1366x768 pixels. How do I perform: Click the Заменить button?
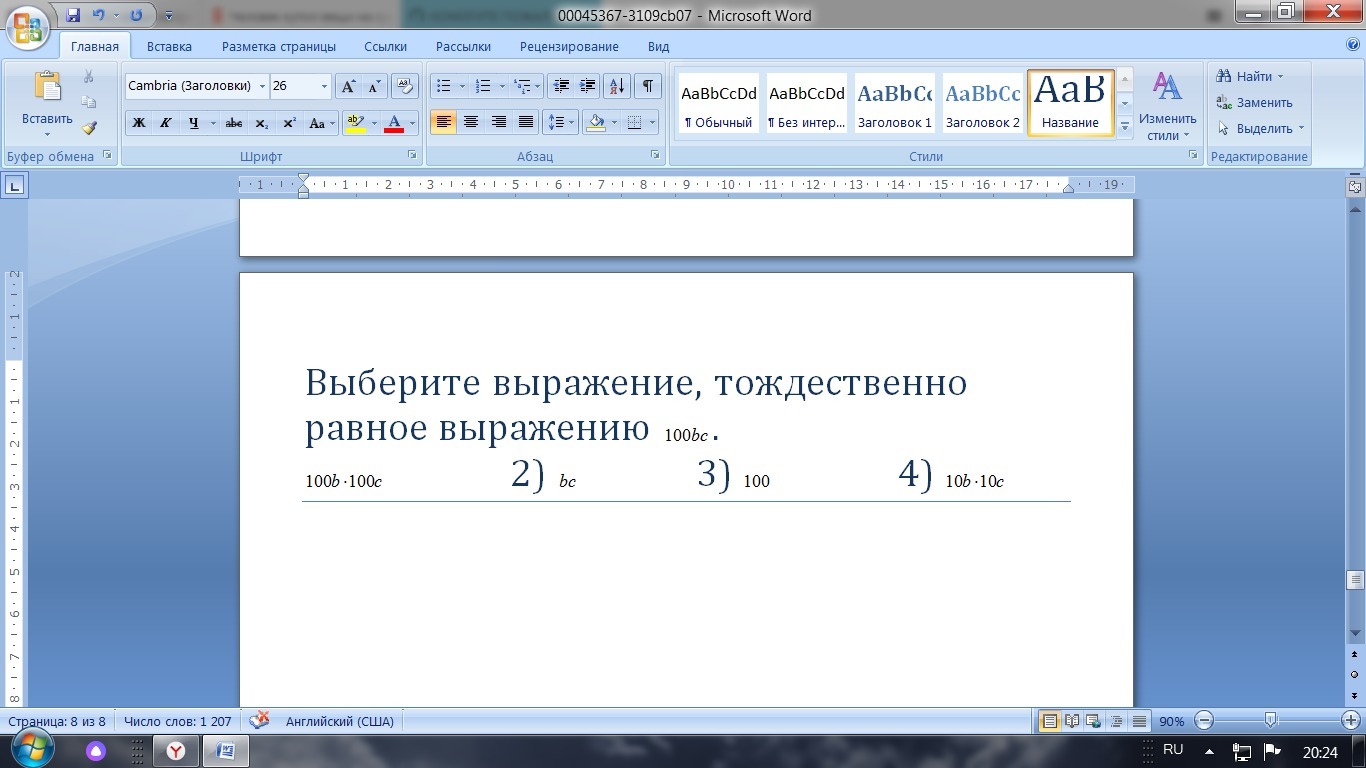point(1264,102)
